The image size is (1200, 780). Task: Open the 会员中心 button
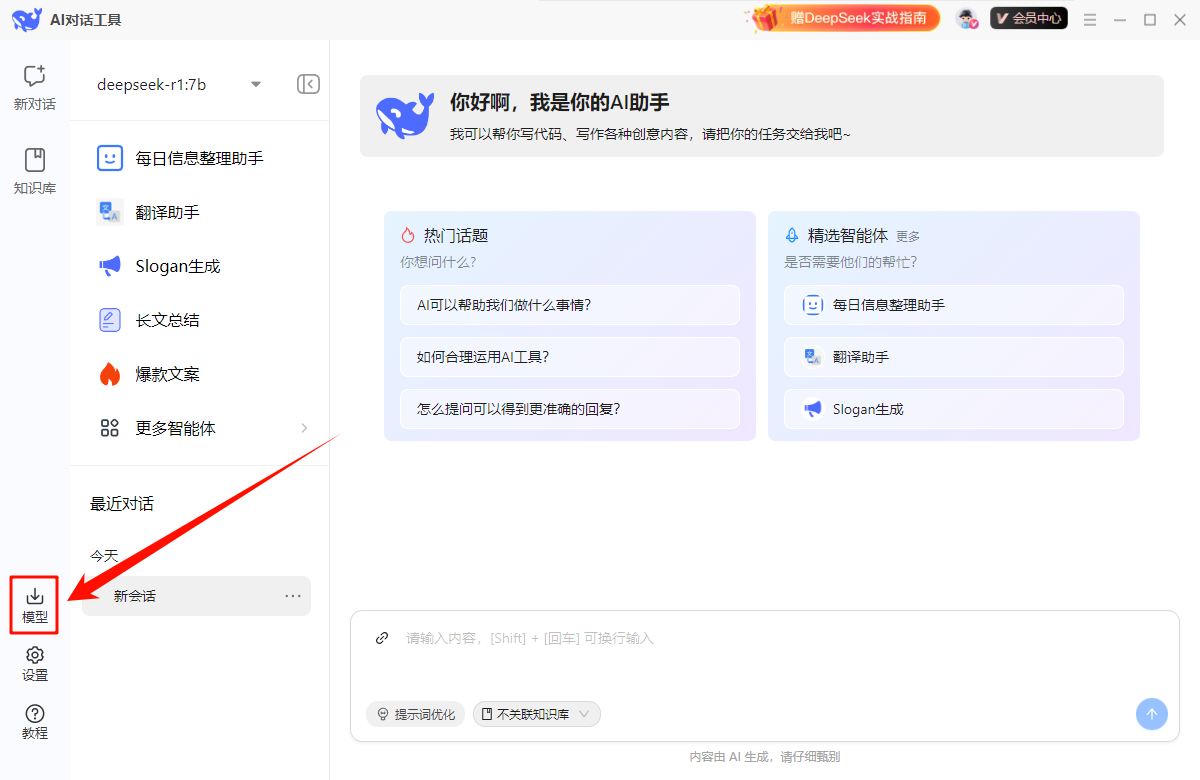click(1028, 18)
